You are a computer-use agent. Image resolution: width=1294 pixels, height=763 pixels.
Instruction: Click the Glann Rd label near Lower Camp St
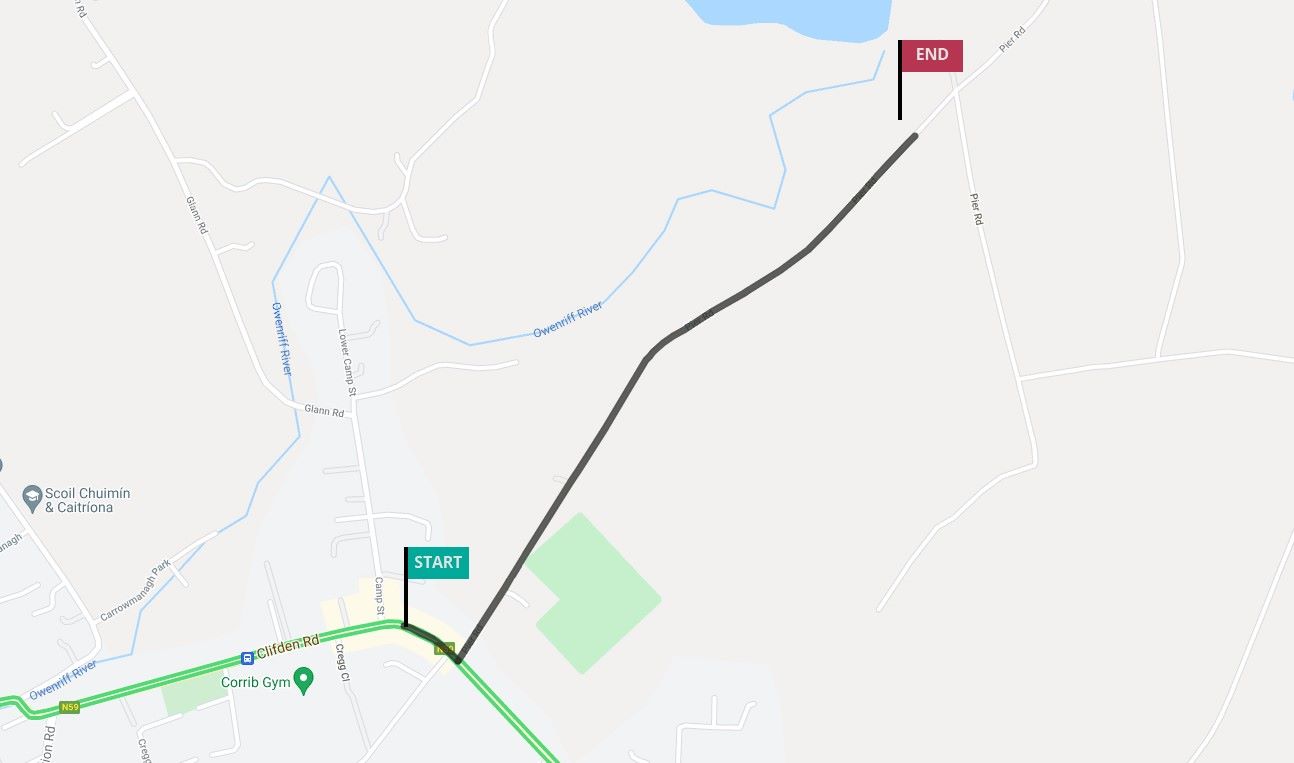(324, 411)
